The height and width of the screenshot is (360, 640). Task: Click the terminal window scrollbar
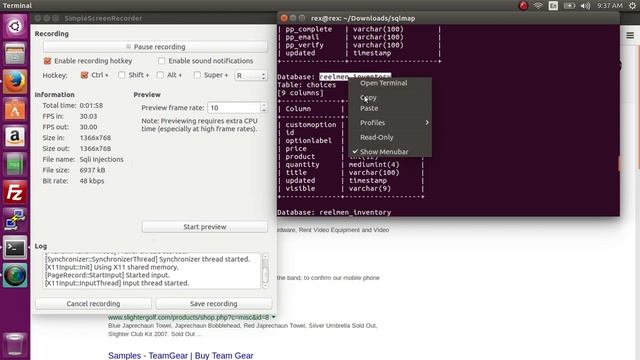point(618,163)
